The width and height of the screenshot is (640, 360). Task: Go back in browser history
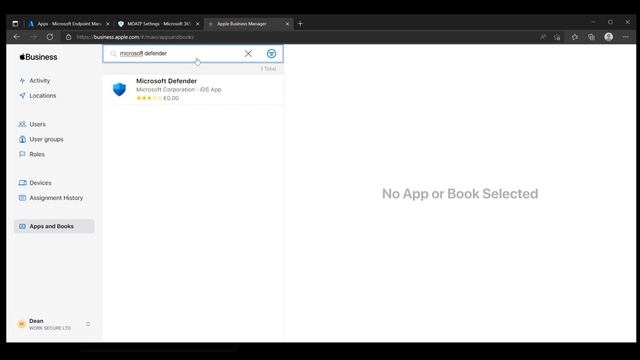(x=17, y=37)
